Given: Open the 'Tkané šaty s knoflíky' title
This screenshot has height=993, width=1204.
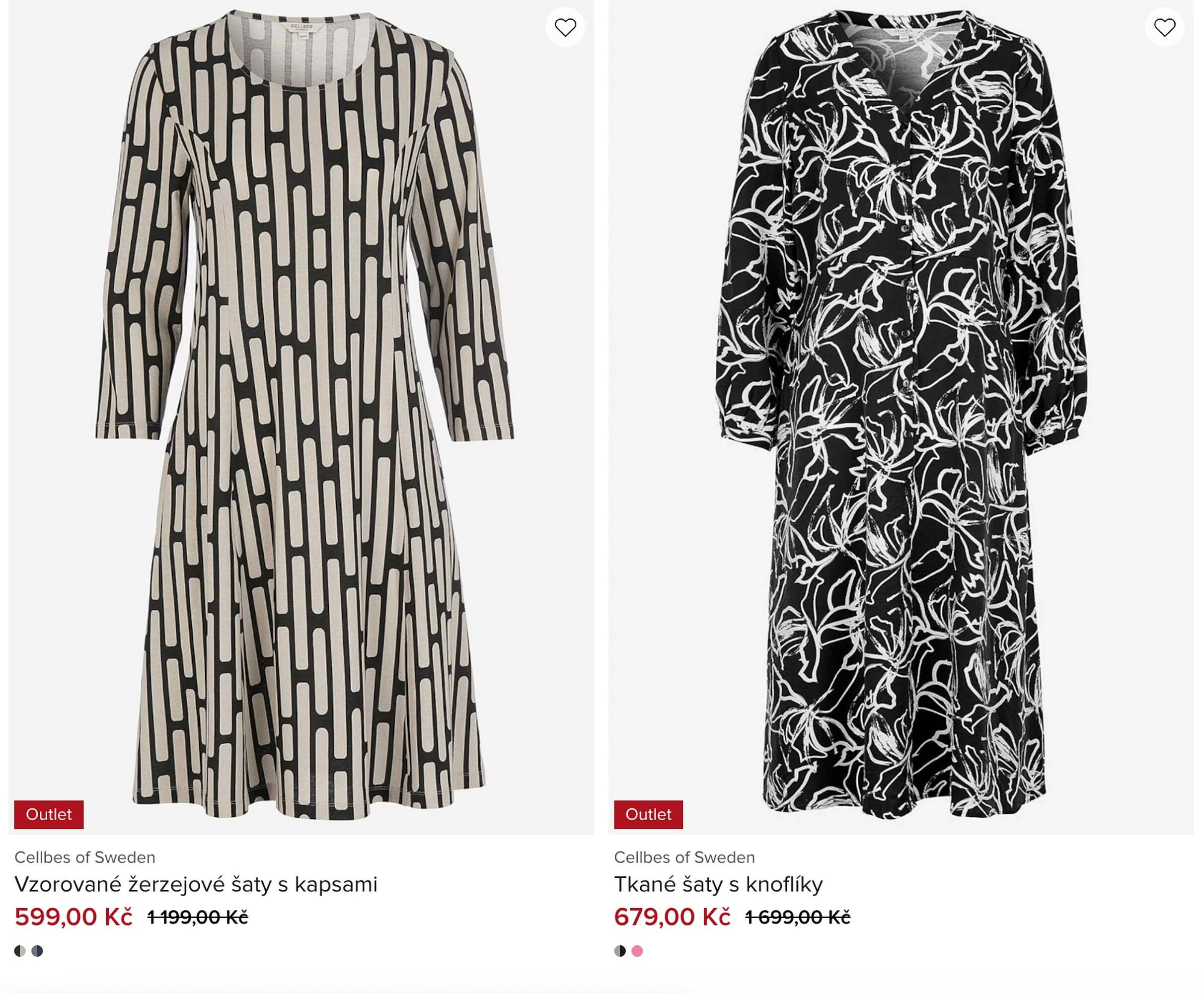Looking at the screenshot, I should click(x=718, y=884).
